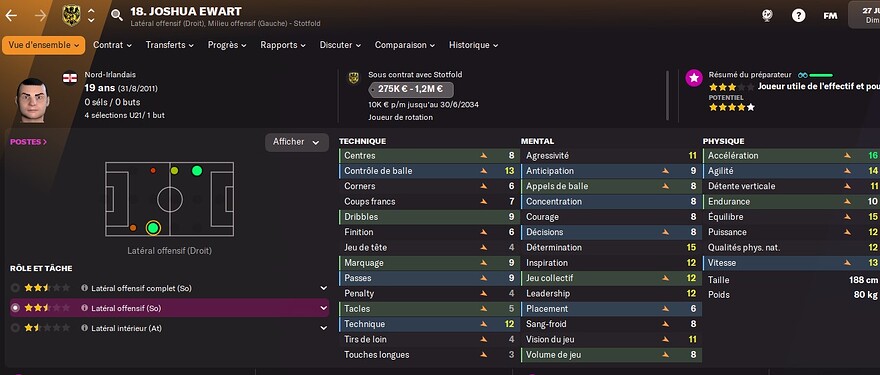Open the Afficher dropdown
Image resolution: width=880 pixels, height=375 pixels.
click(x=296, y=142)
